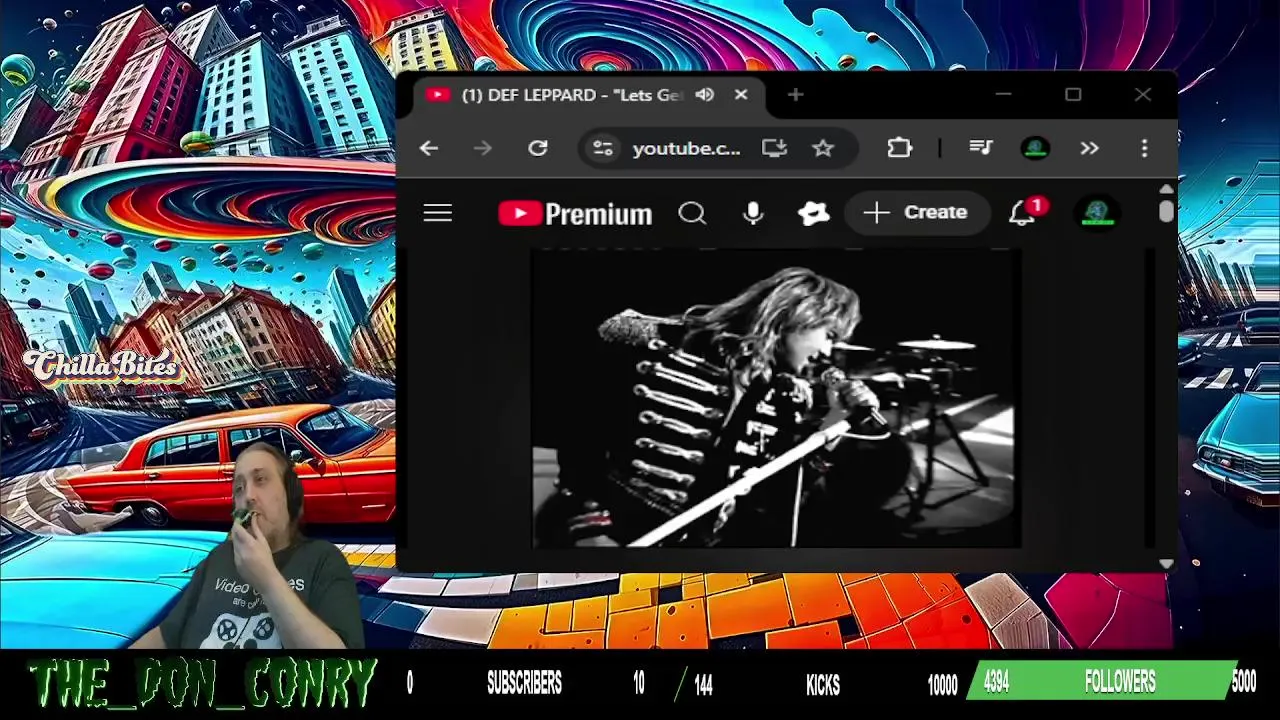Mute the tab via speaker icon

705,95
